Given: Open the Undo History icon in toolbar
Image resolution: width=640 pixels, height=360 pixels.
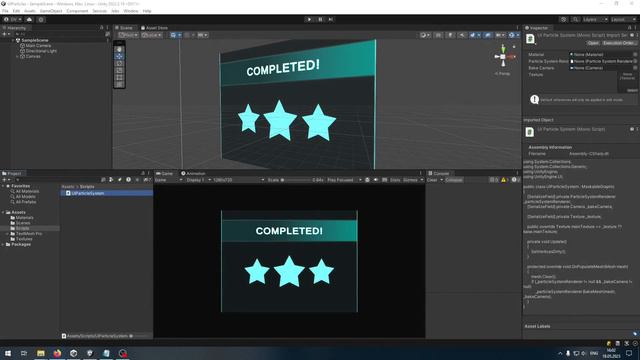Looking at the screenshot, I should click(564, 19).
